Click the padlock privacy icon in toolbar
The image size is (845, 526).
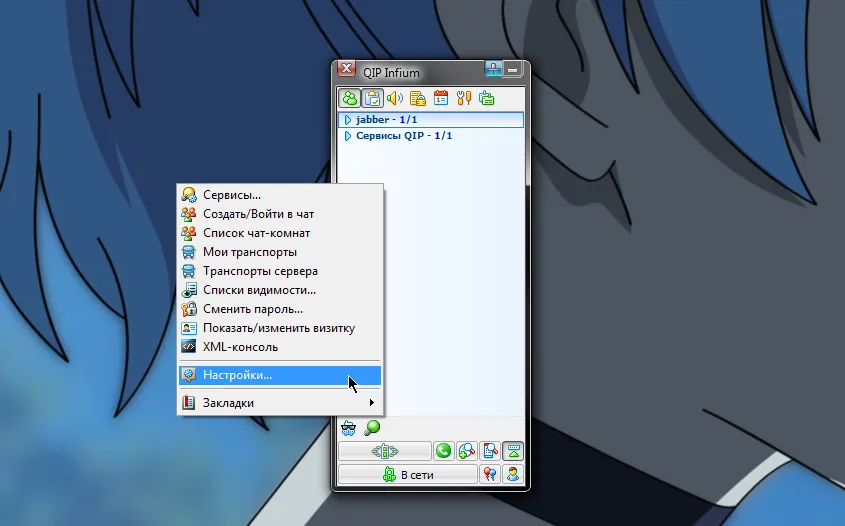tap(418, 98)
